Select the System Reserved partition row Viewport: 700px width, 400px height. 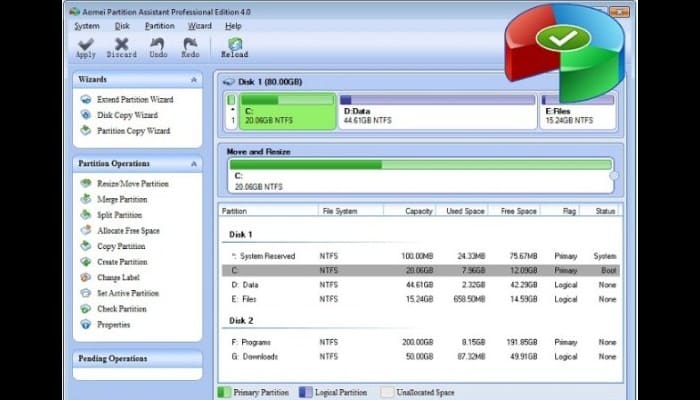click(x=421, y=256)
